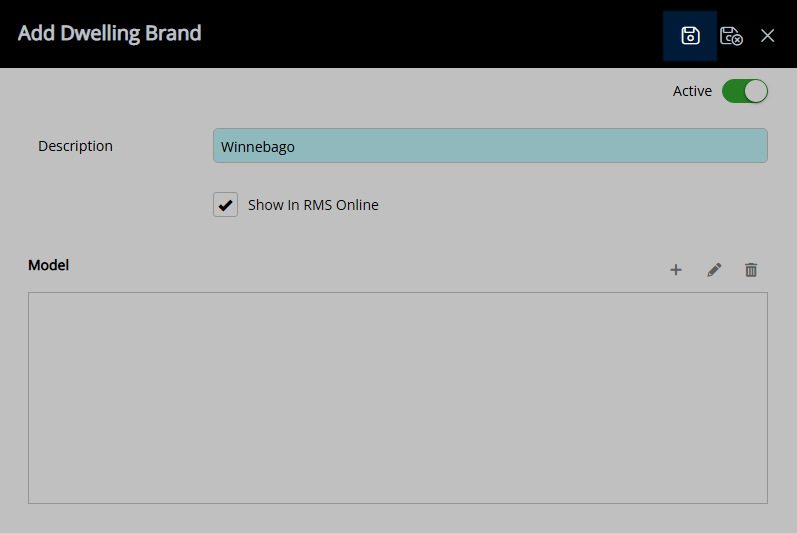Close the Add Dwelling Brand dialog
Viewport: 797px width, 533px height.
pyautogui.click(x=768, y=36)
